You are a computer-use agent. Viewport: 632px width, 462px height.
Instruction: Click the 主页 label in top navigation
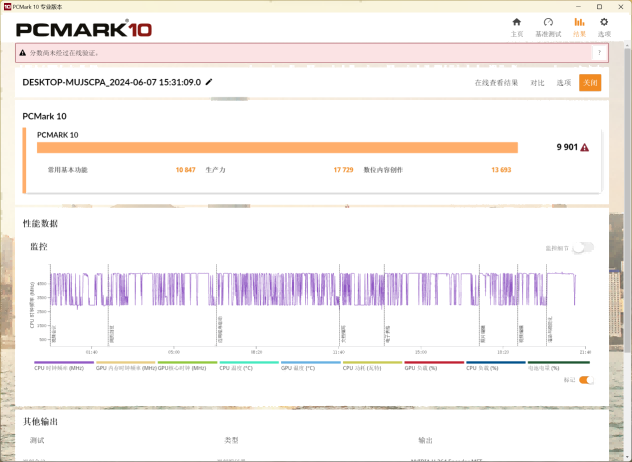point(517,34)
